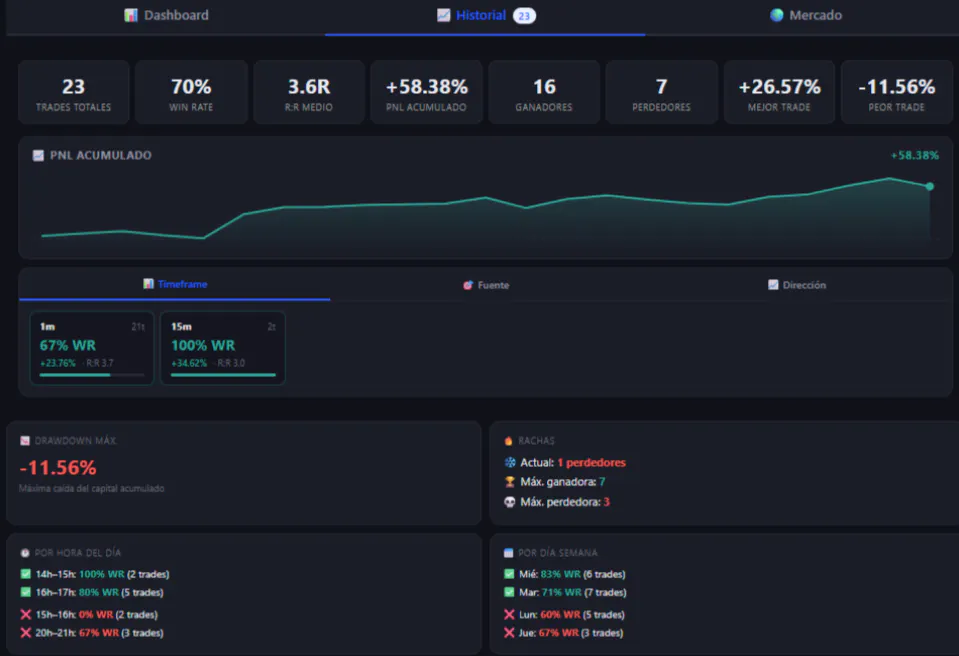Switch to the Mercado tab

click(x=805, y=15)
